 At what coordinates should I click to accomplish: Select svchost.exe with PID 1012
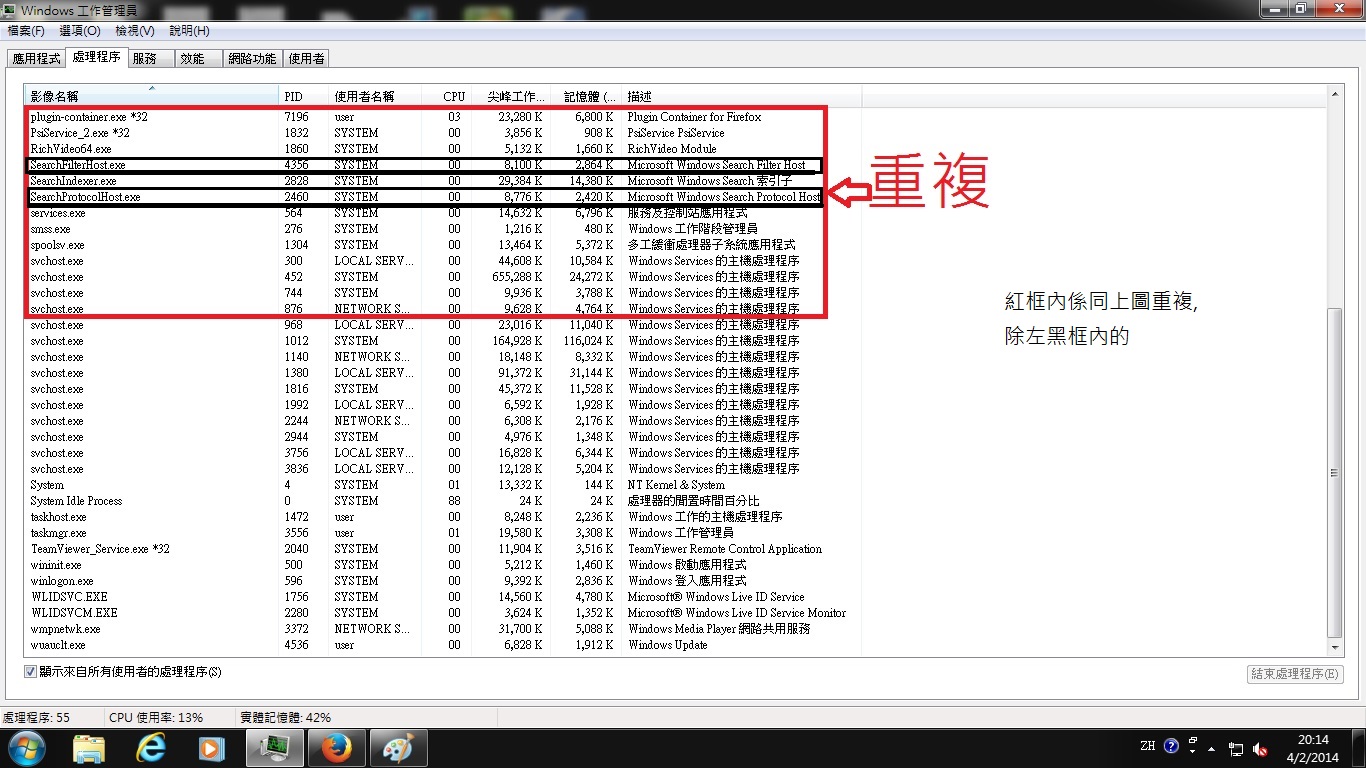click(x=443, y=341)
